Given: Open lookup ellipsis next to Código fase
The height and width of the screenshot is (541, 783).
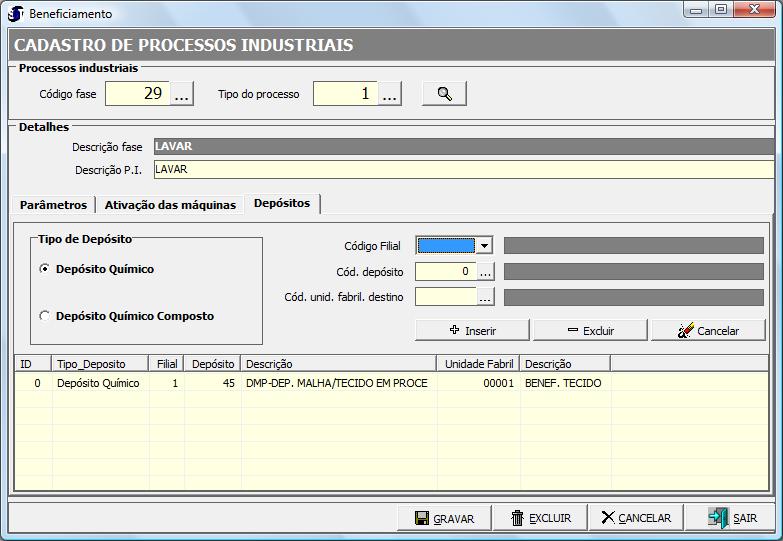Looking at the screenshot, I should pos(182,95).
